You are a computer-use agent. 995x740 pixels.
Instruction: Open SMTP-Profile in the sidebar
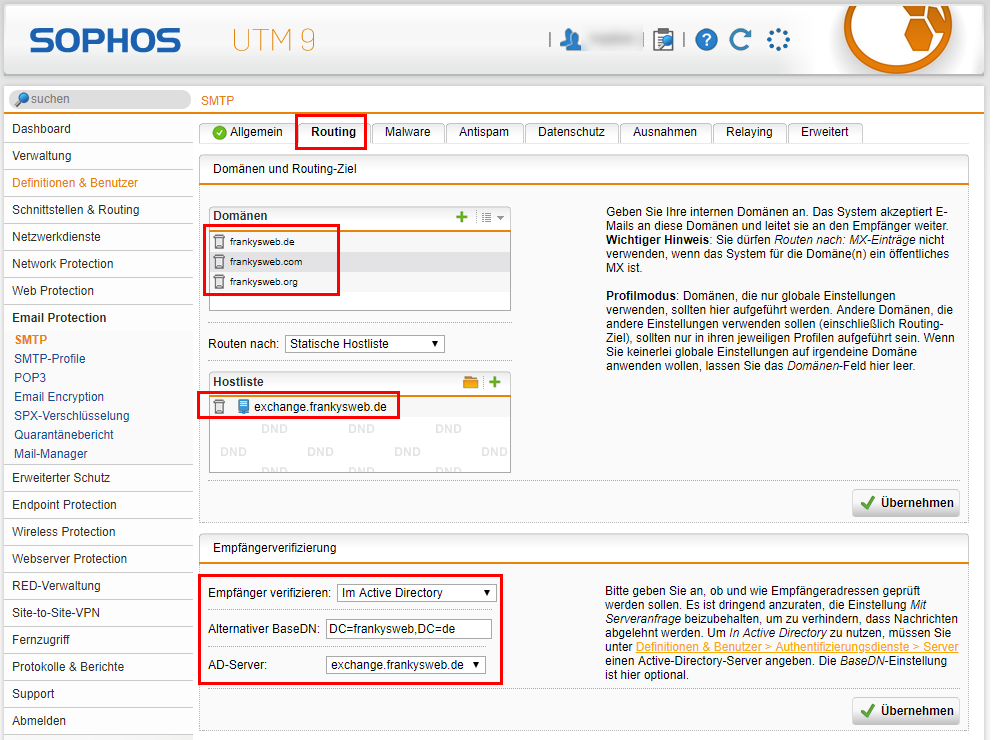pyautogui.click(x=50, y=359)
